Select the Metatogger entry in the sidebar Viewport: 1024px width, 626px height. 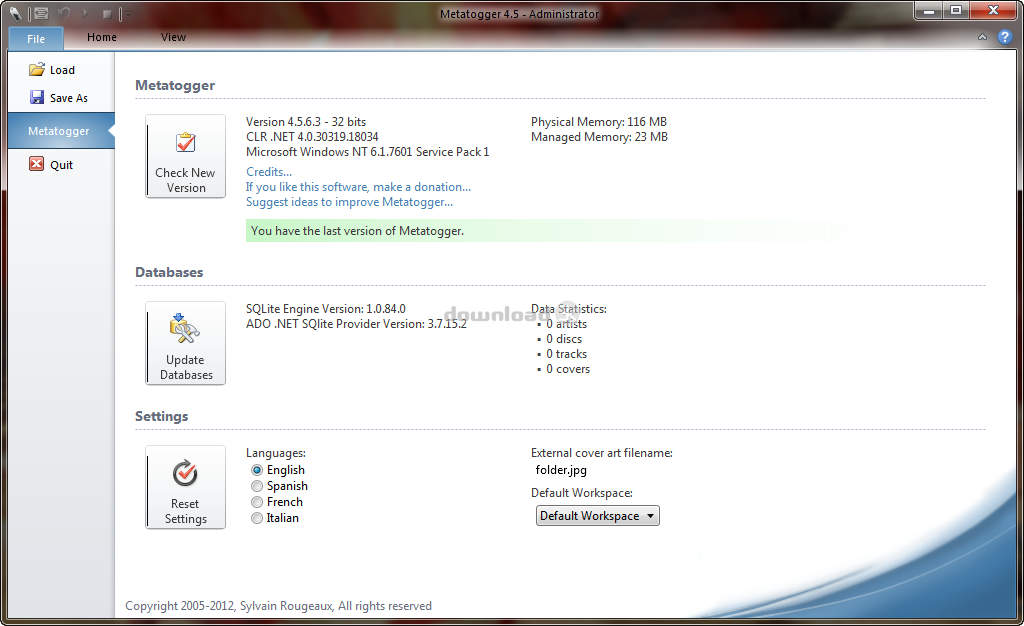[x=61, y=131]
